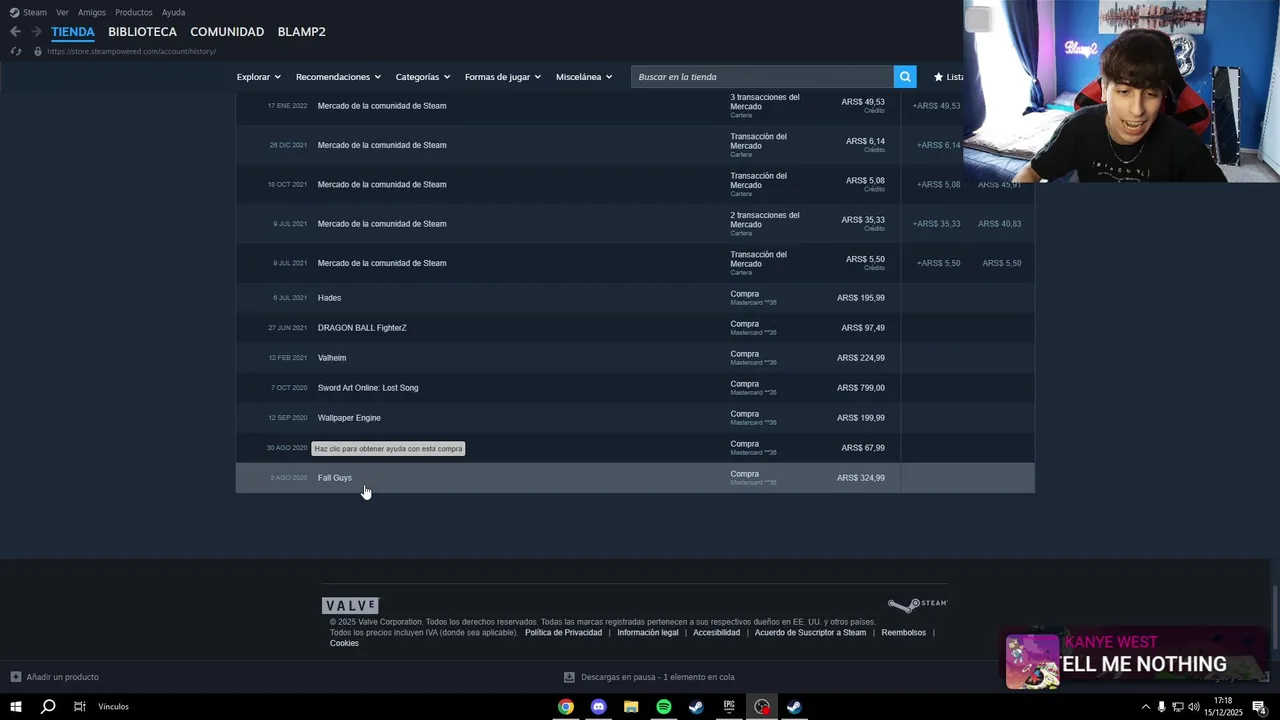The image size is (1280, 720).
Task: Click the ARS$ 799,00 total amount
Action: (861, 388)
